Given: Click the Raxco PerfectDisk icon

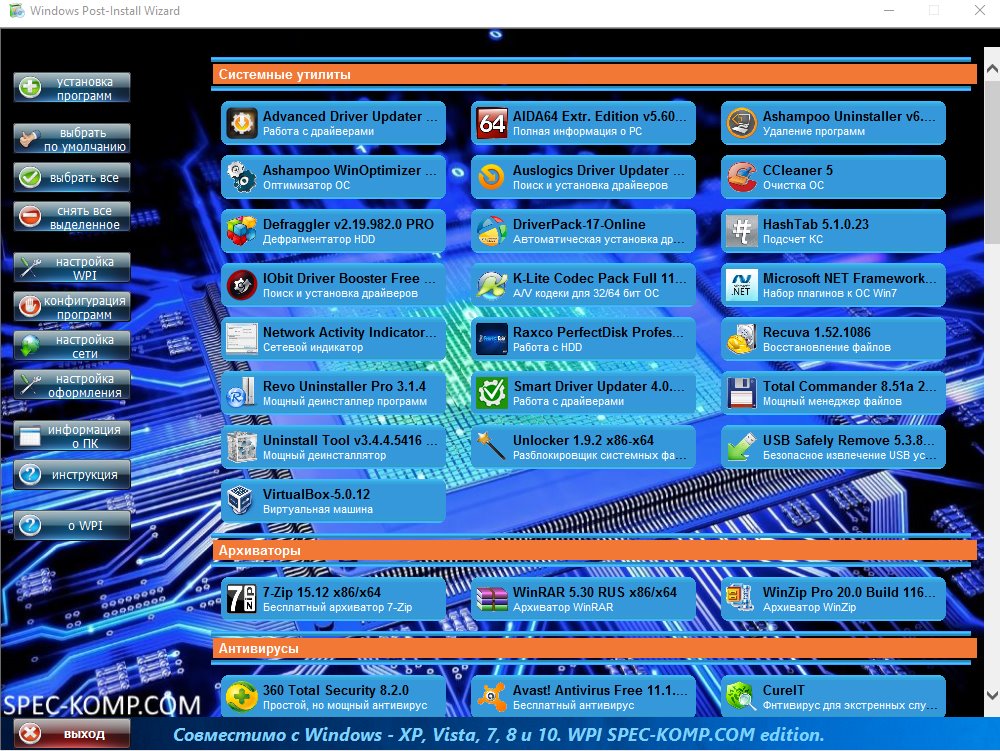Looking at the screenshot, I should click(x=492, y=339).
